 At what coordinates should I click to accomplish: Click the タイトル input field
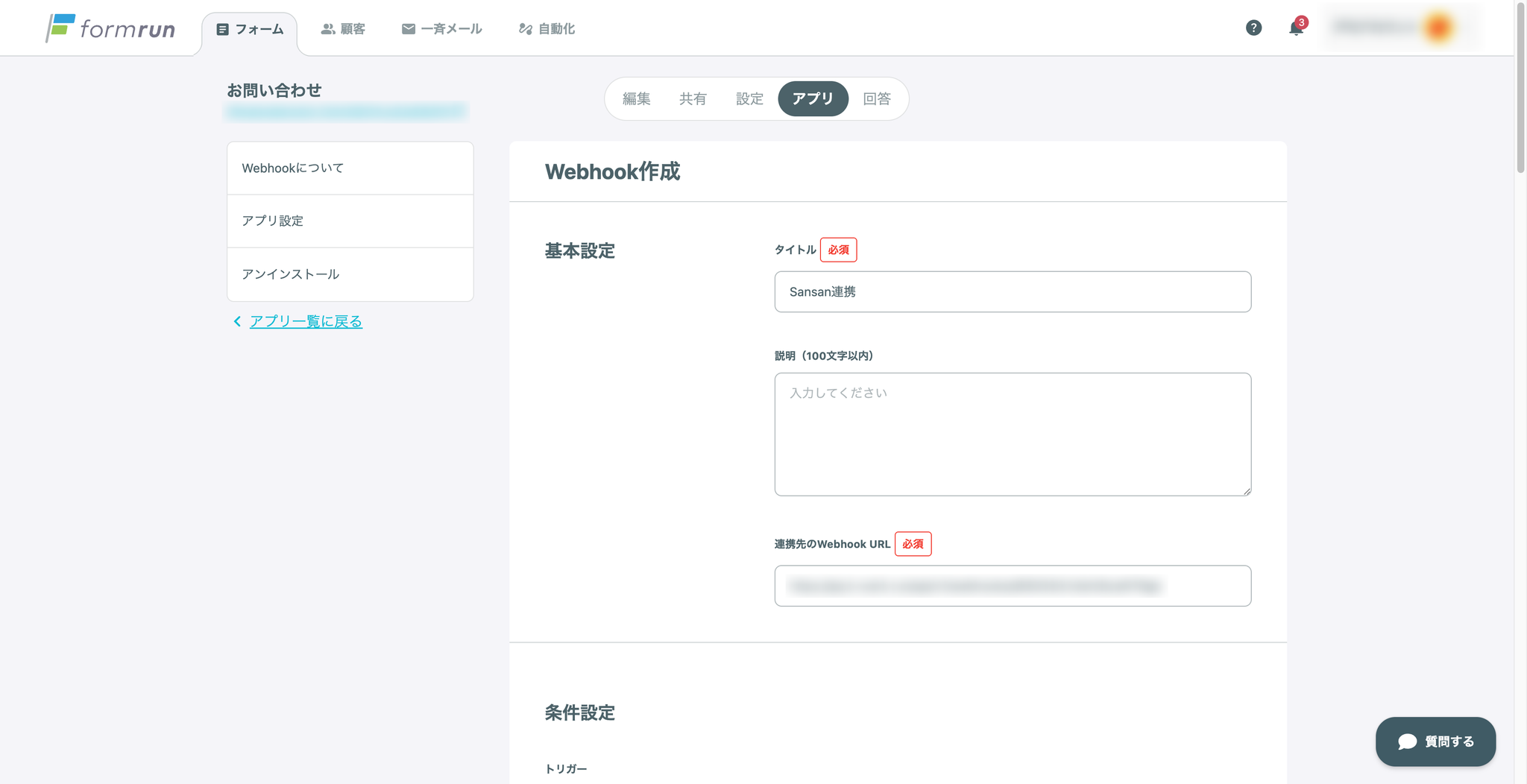click(1013, 291)
